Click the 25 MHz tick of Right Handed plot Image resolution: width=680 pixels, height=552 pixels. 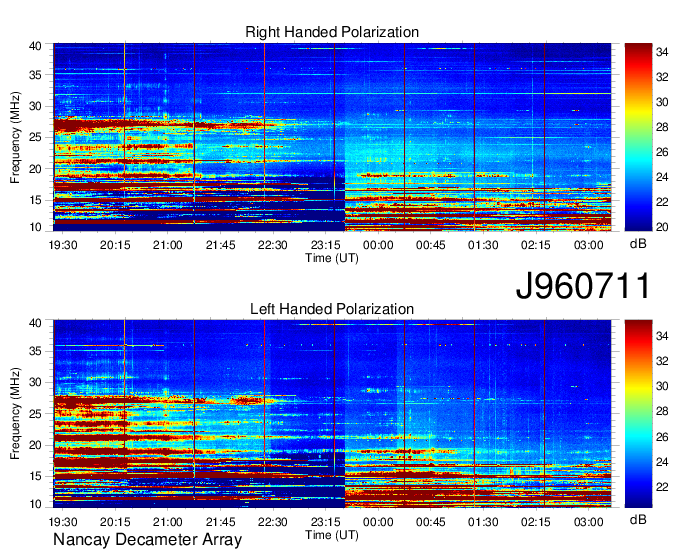click(35, 138)
